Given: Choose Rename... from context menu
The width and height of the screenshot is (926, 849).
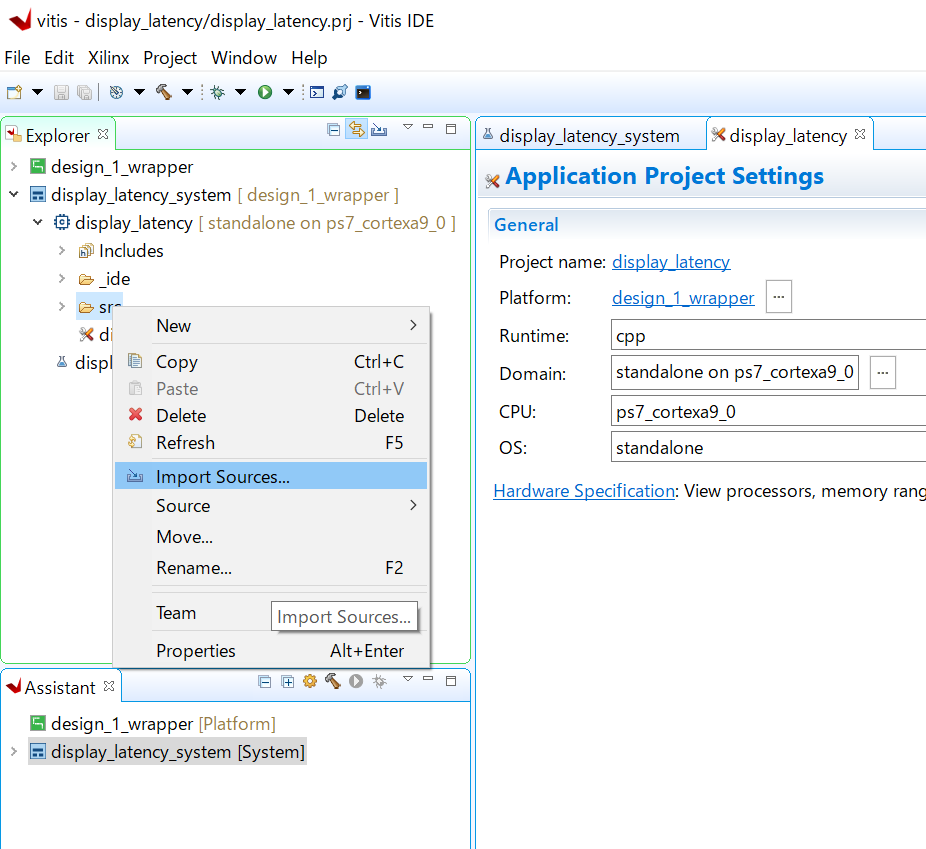Looking at the screenshot, I should coord(271,567).
